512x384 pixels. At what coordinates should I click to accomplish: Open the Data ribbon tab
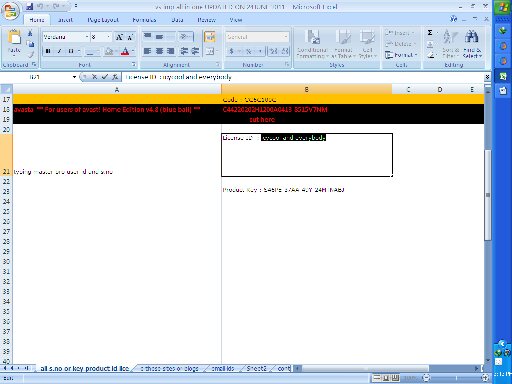(x=177, y=20)
